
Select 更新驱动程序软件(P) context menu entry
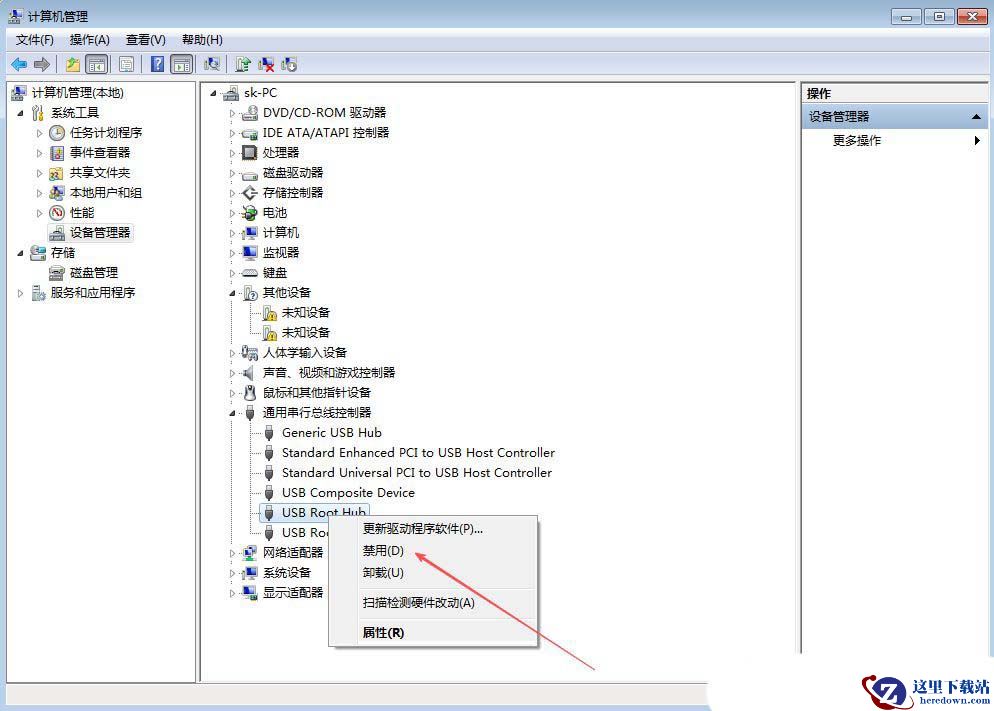coord(422,529)
